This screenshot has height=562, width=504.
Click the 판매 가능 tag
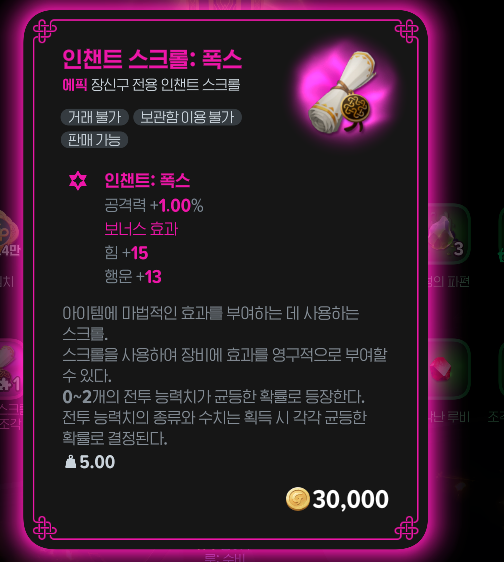(94, 140)
